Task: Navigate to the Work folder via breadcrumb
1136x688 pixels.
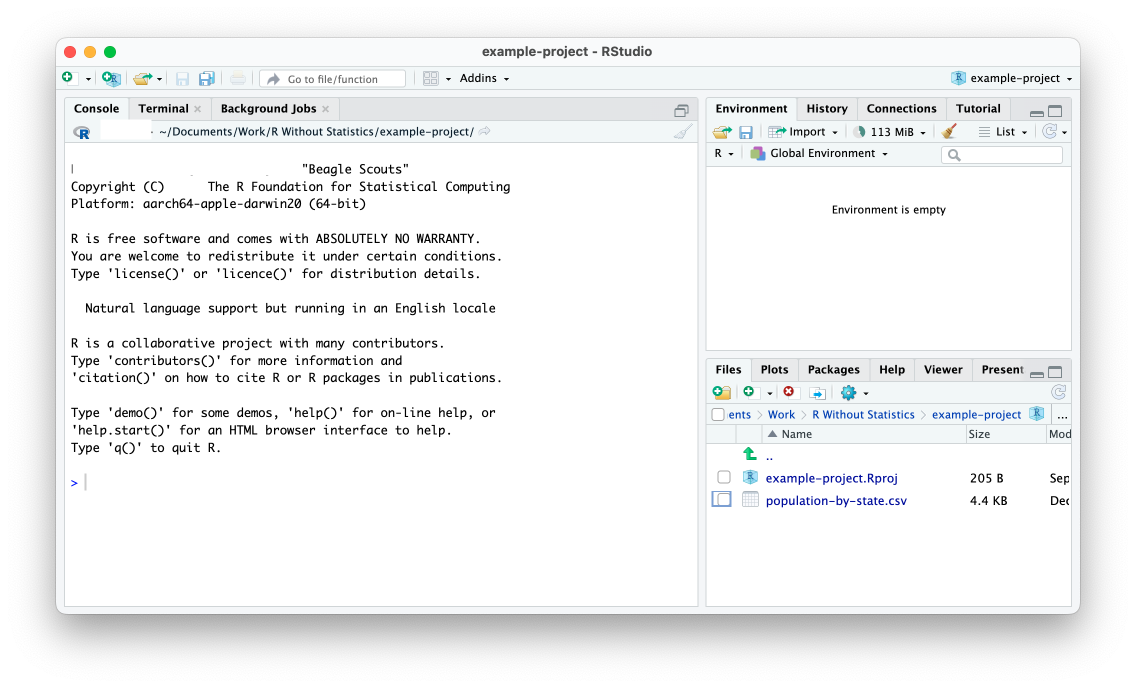Action: pos(781,413)
